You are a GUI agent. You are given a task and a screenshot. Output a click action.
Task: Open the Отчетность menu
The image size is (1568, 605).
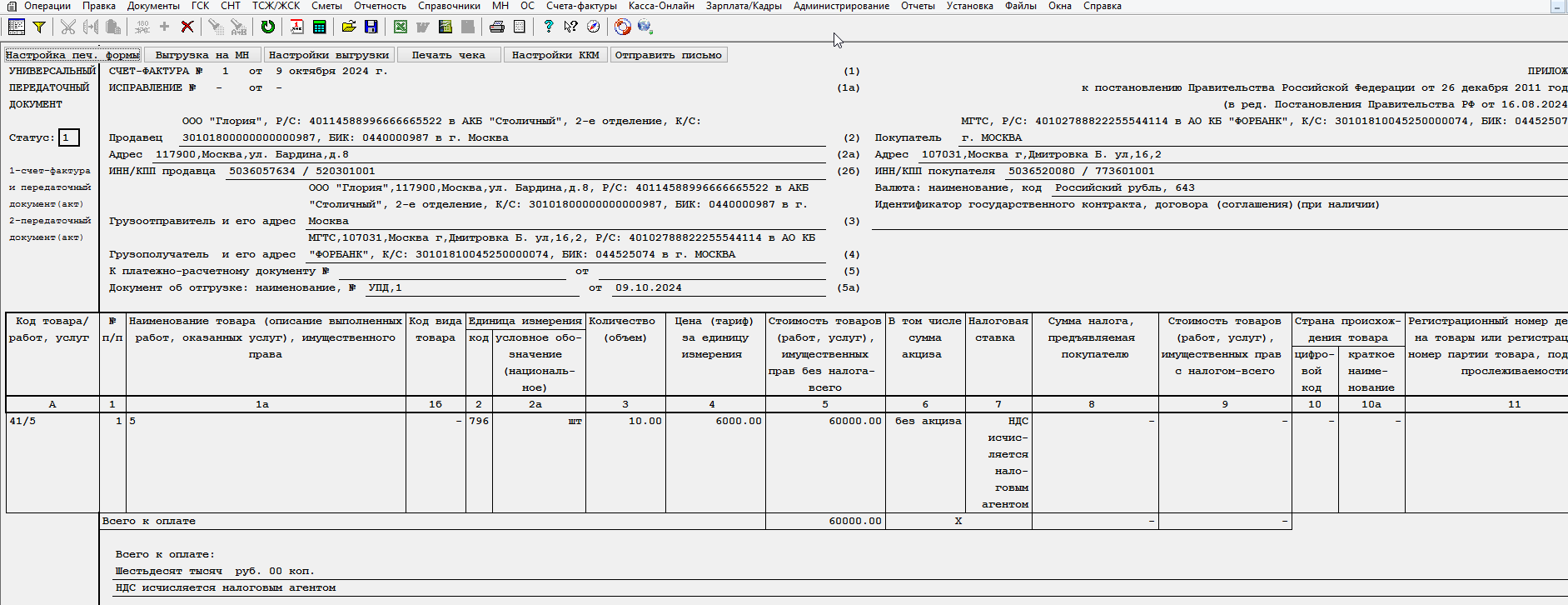coord(380,6)
